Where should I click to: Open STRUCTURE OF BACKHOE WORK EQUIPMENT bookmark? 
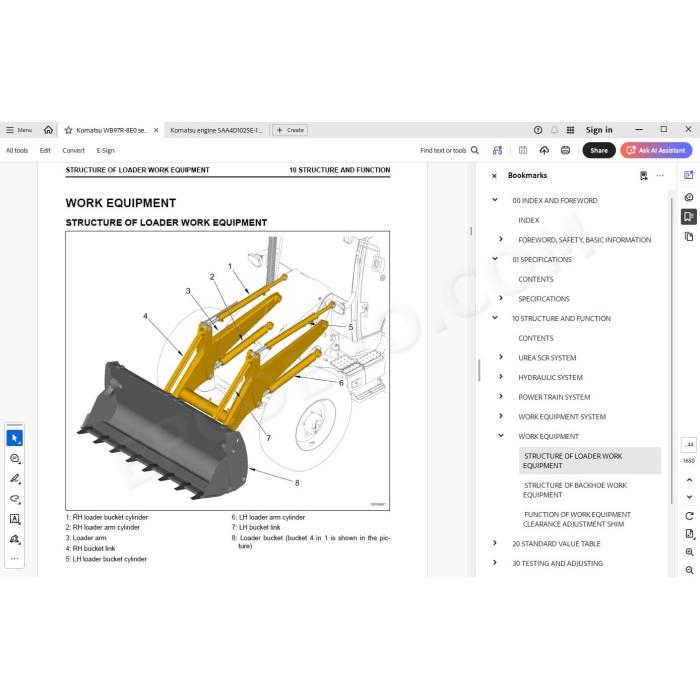pos(575,490)
